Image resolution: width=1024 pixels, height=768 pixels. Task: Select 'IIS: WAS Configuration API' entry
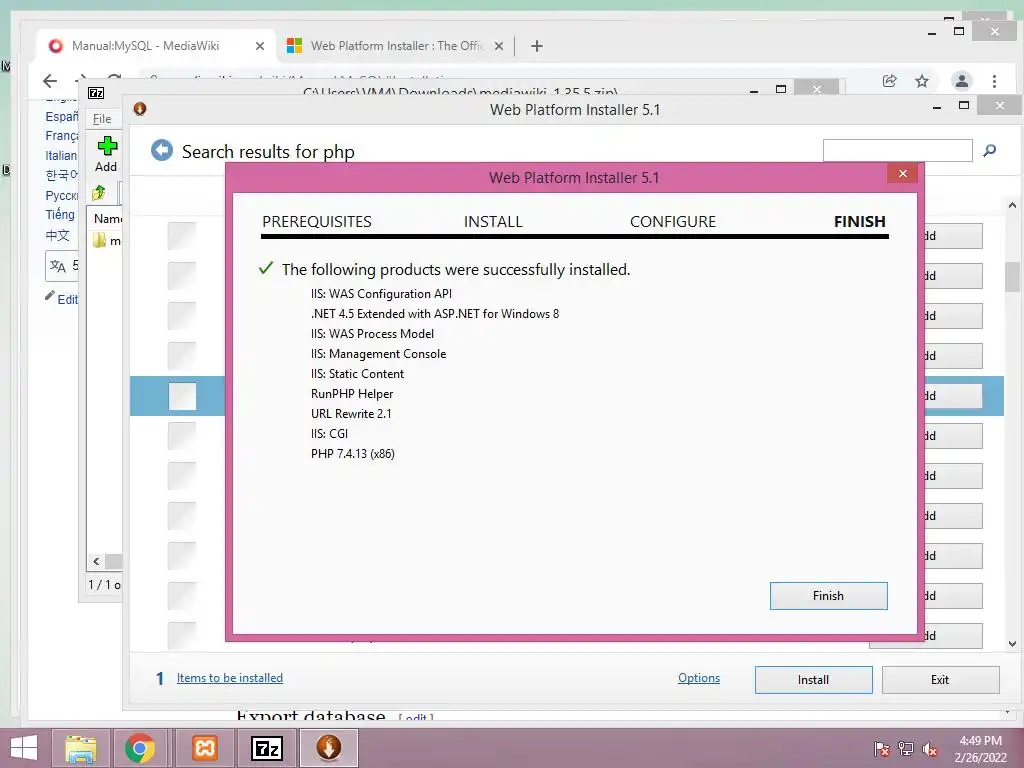(381, 294)
